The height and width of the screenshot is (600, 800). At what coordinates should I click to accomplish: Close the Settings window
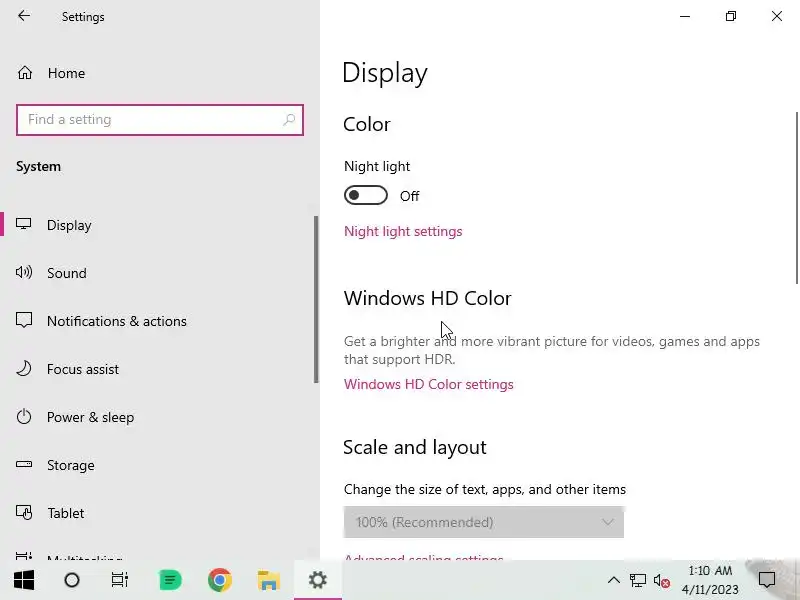[777, 16]
